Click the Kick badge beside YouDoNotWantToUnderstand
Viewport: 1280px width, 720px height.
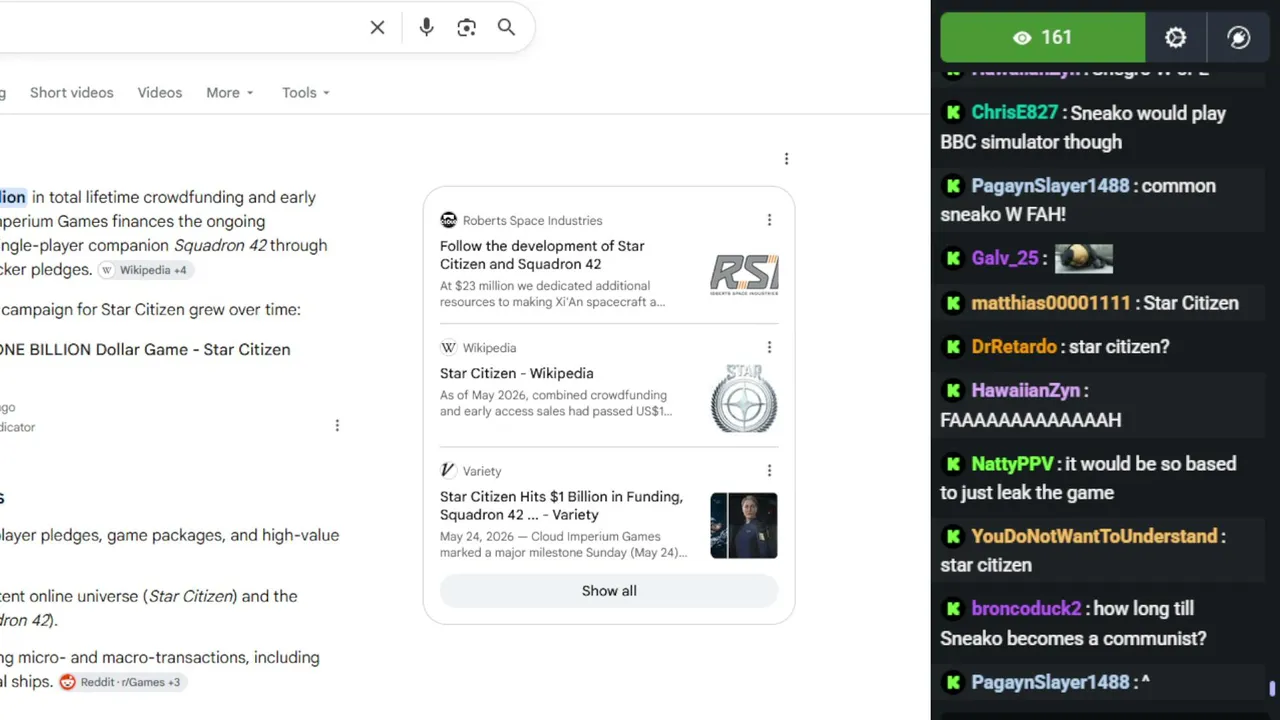pos(953,536)
